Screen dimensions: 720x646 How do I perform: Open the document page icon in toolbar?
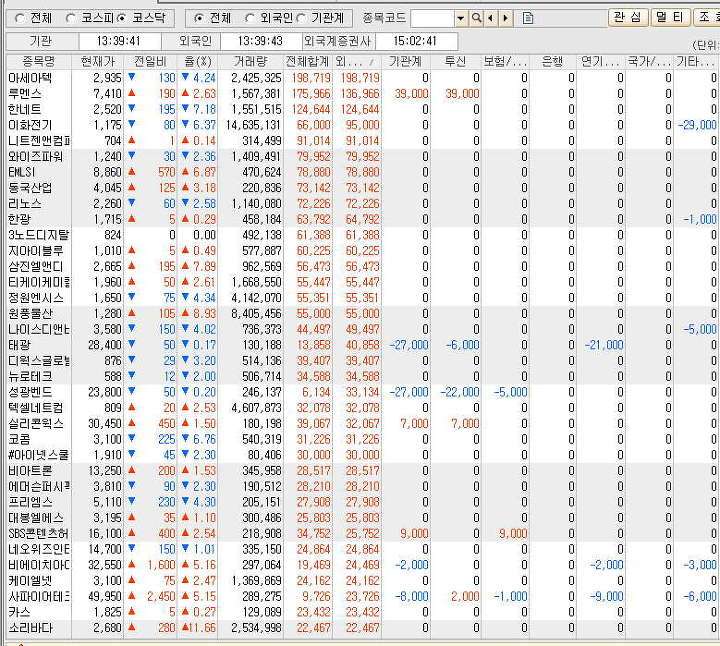click(x=528, y=18)
